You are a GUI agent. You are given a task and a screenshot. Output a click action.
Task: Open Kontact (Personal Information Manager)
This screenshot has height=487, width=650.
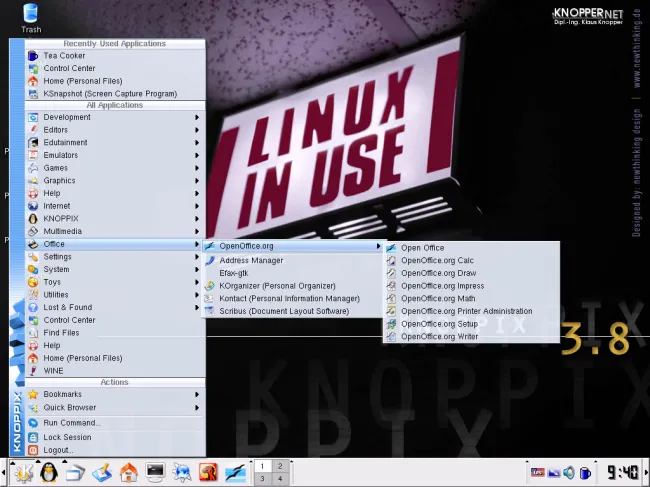292,298
